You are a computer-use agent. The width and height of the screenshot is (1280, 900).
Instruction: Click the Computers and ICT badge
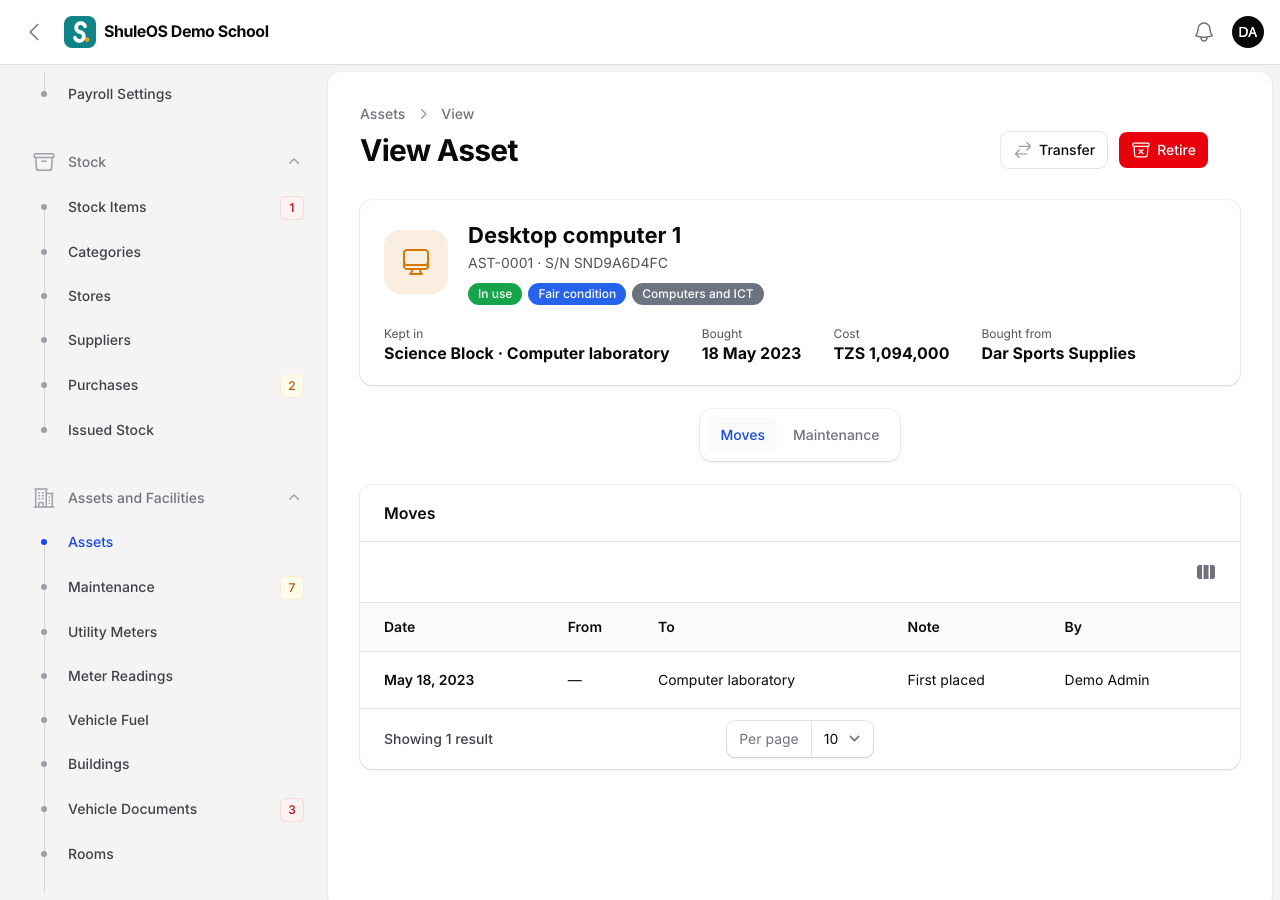pyautogui.click(x=698, y=294)
